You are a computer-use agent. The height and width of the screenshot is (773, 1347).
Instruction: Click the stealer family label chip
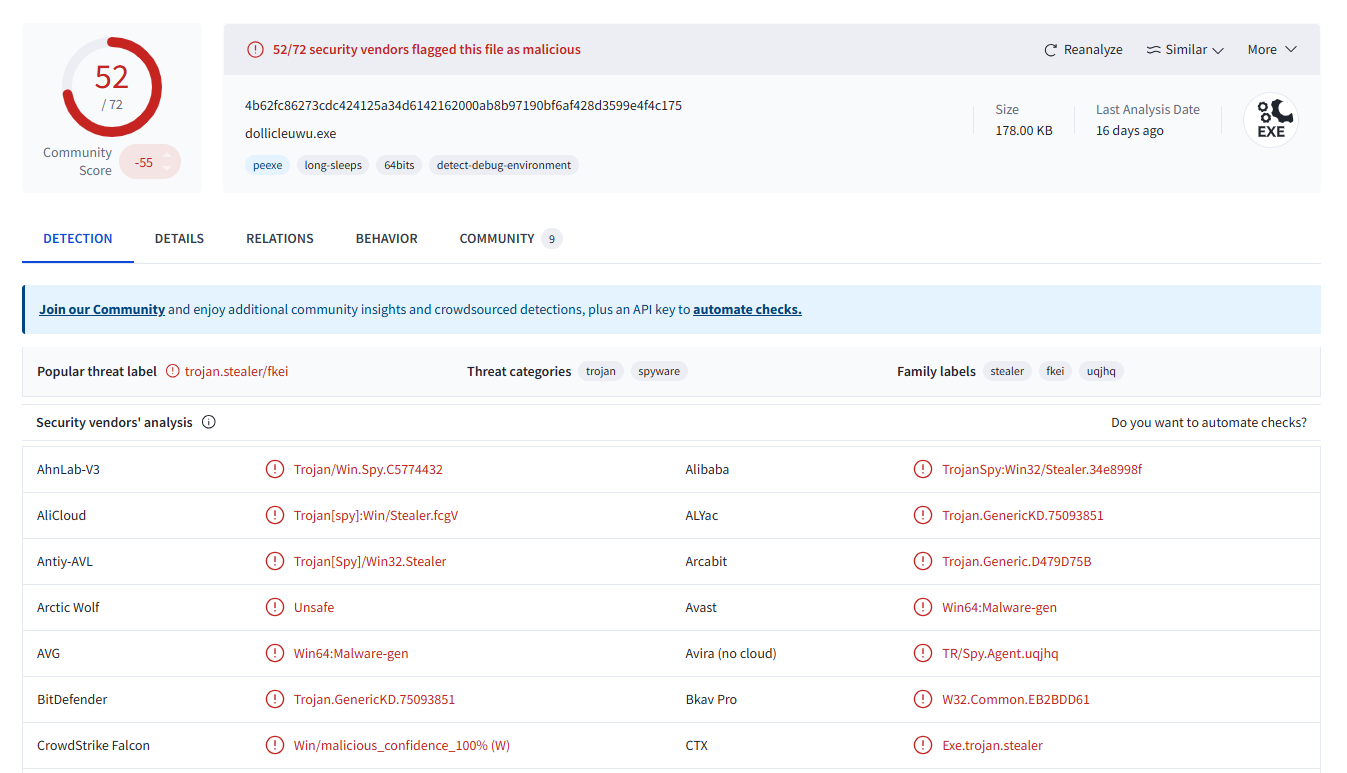(1007, 371)
